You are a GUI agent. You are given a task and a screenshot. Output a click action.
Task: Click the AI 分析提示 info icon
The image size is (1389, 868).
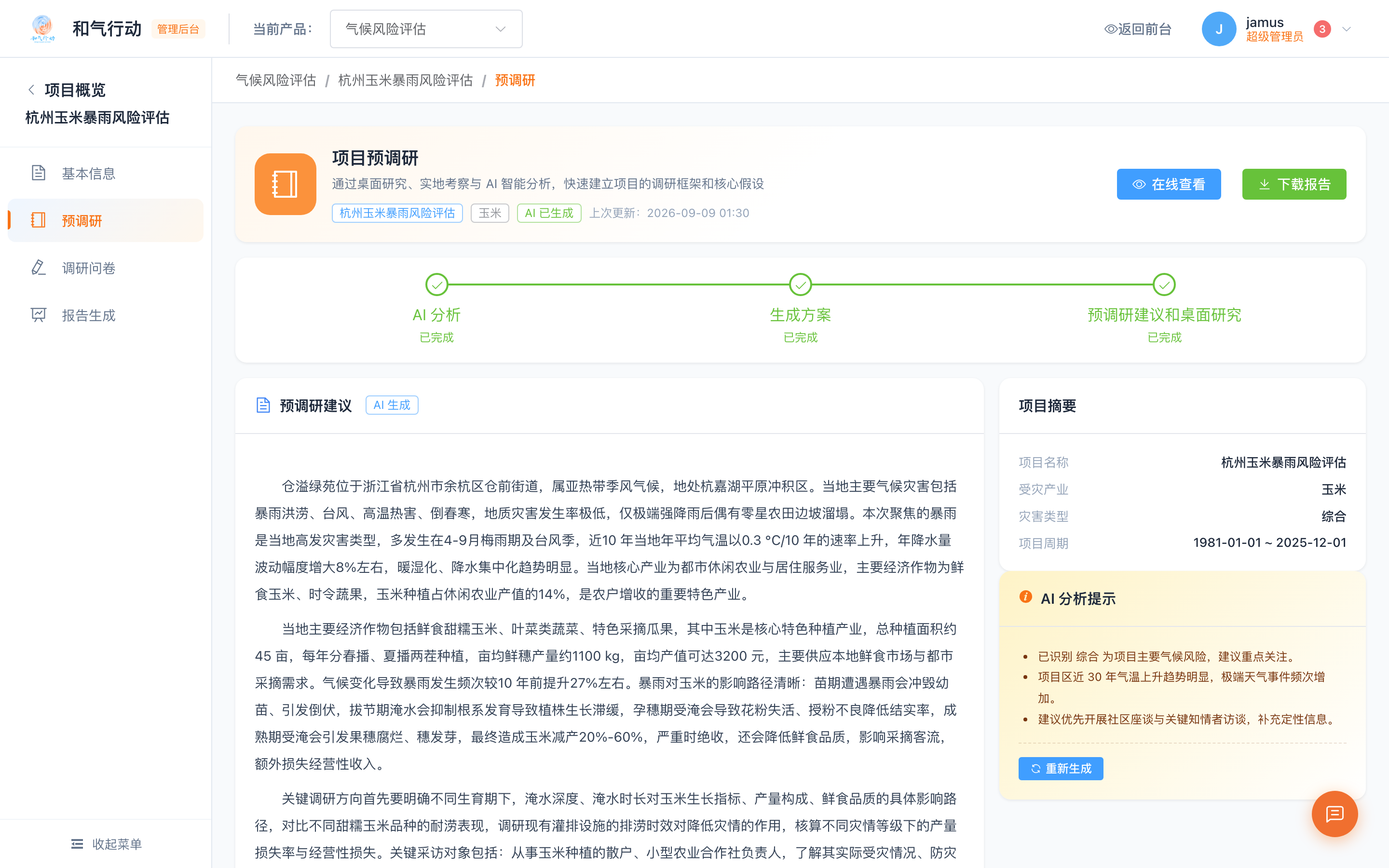point(1026,597)
